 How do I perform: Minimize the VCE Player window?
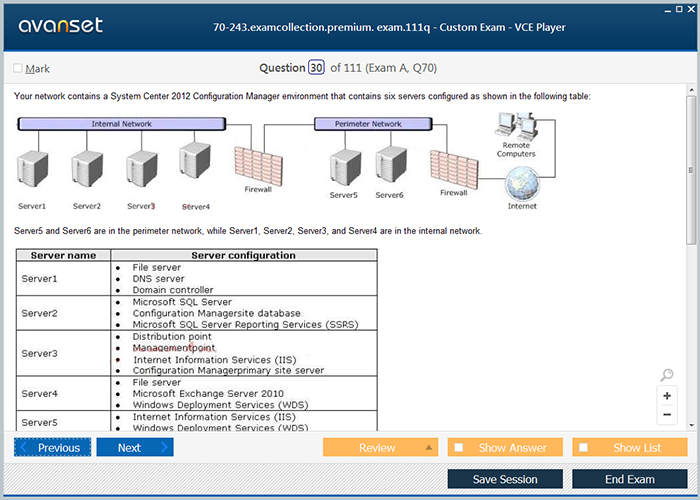point(668,9)
